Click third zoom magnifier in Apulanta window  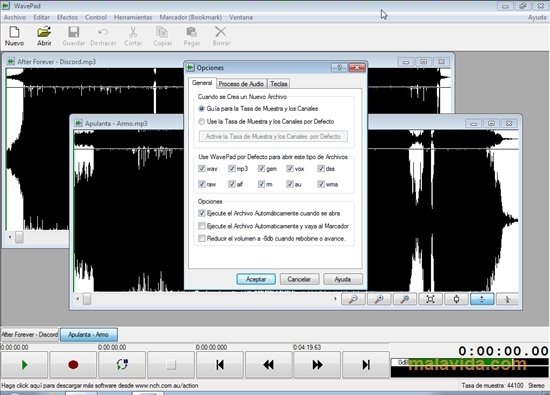tap(405, 299)
